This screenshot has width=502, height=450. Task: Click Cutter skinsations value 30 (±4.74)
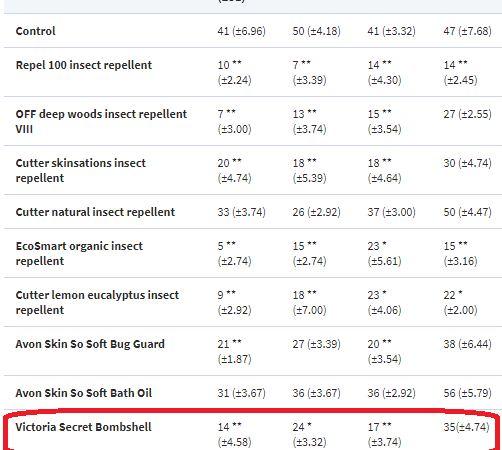[x=467, y=163]
